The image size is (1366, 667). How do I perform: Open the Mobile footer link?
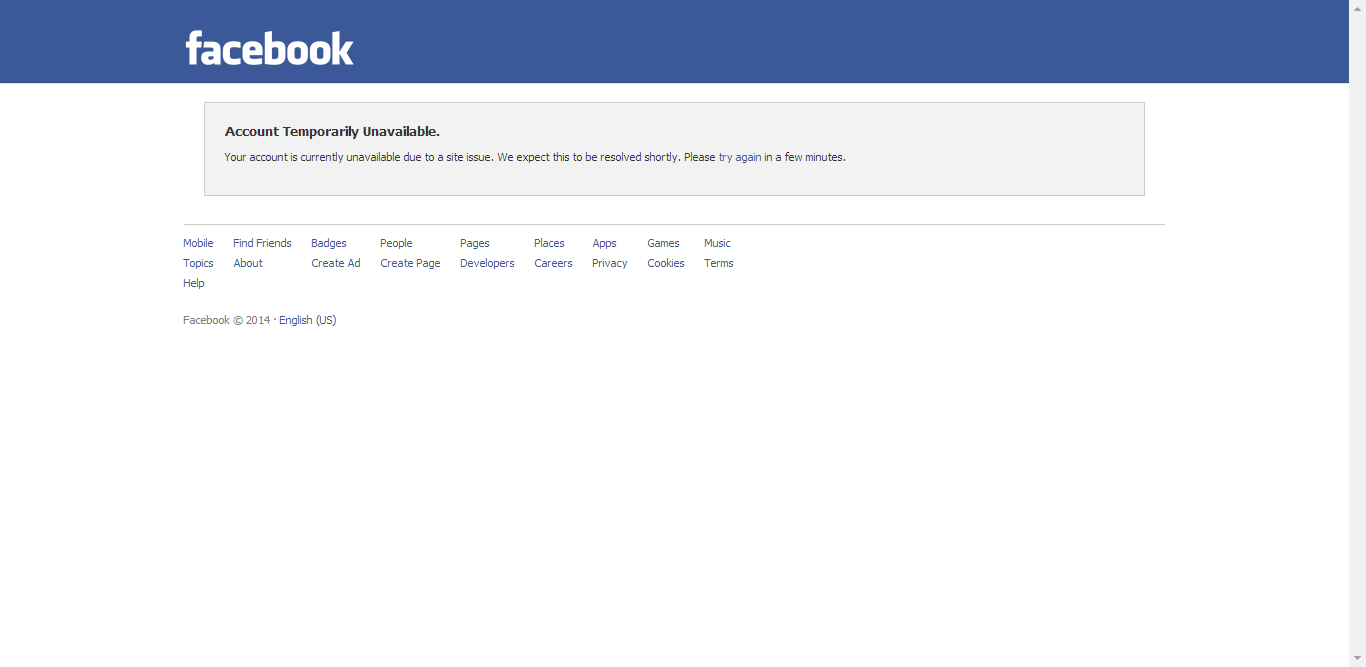click(198, 243)
